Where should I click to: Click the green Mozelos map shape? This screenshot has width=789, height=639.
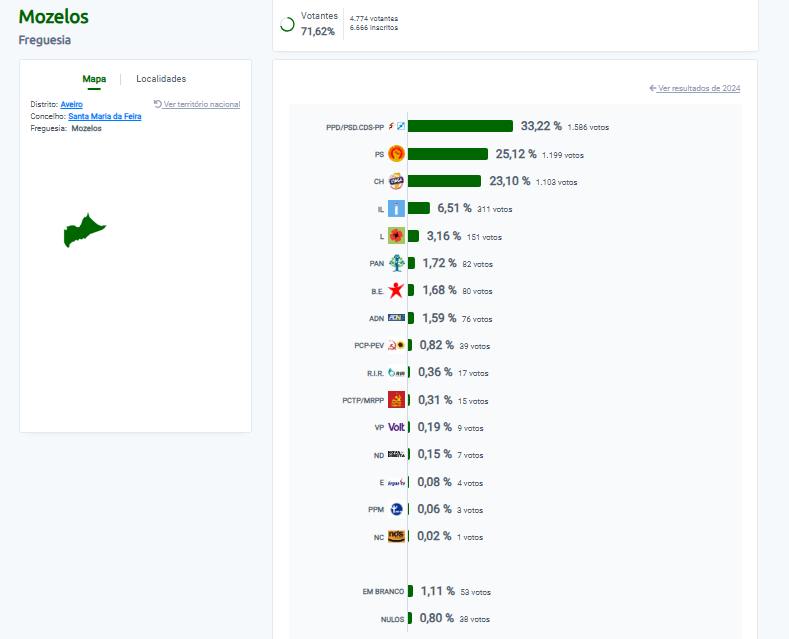[x=84, y=230]
